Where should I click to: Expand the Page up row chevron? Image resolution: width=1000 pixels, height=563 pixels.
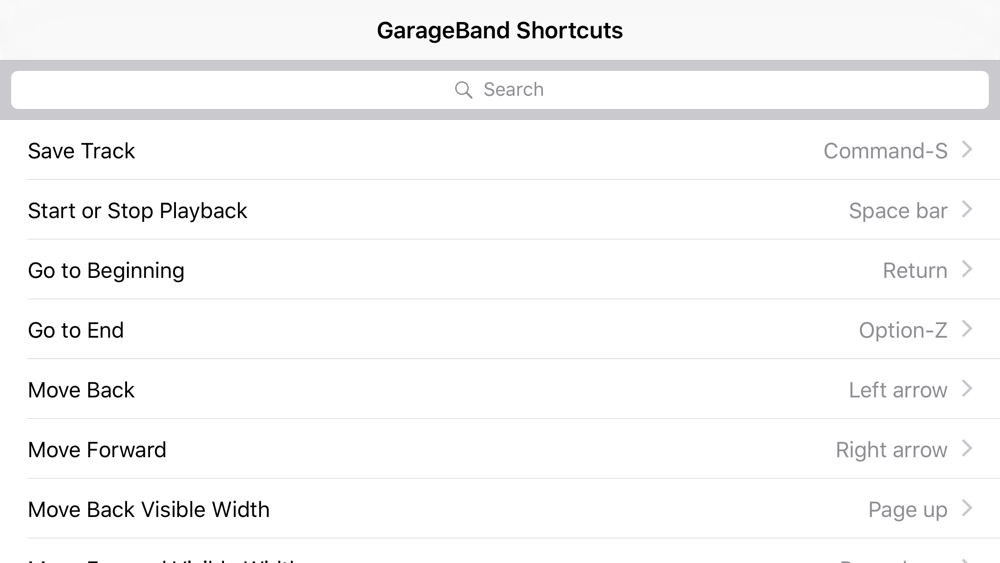click(967, 509)
